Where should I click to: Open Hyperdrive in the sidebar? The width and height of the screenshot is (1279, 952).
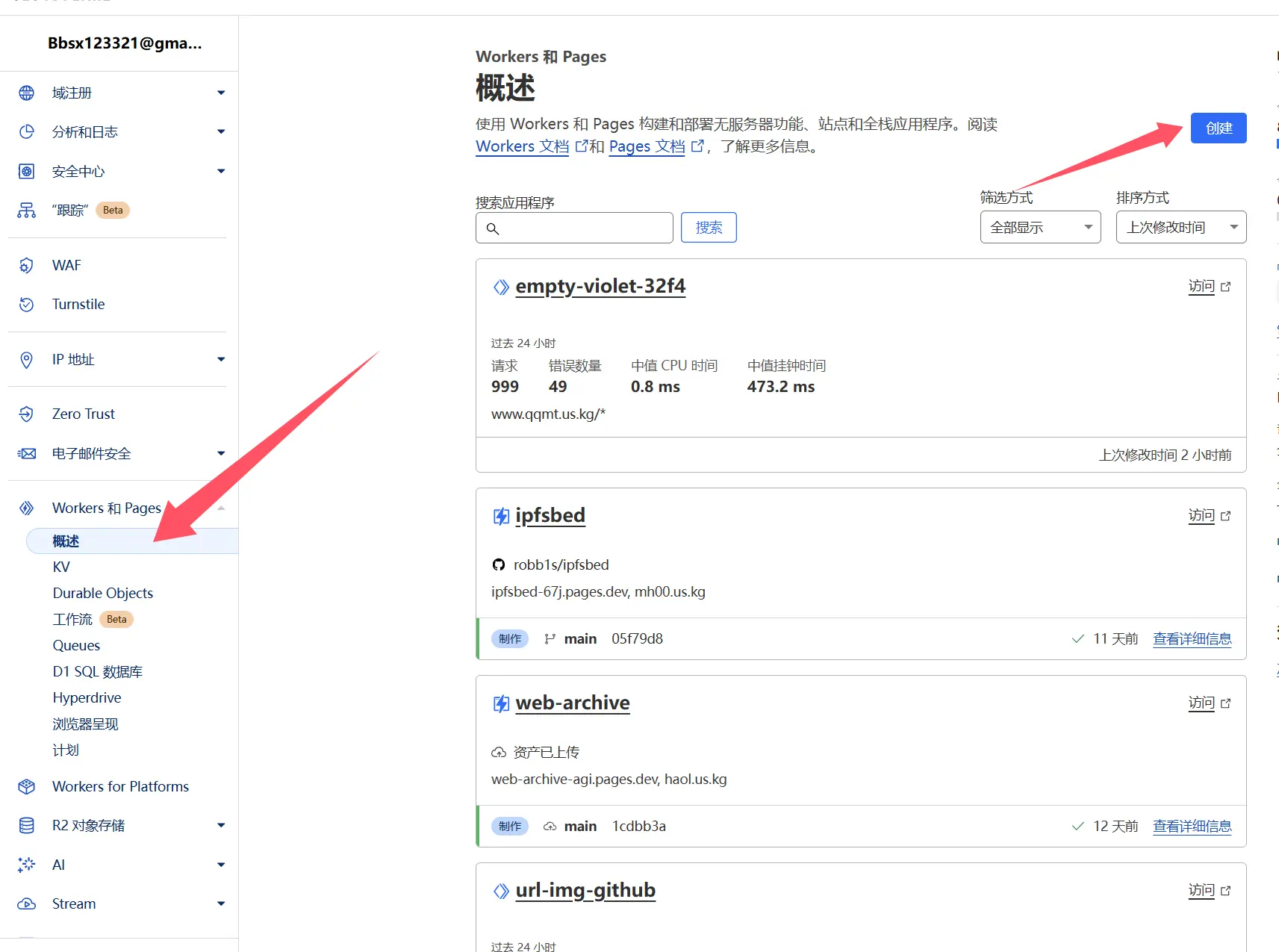pyautogui.click(x=87, y=697)
